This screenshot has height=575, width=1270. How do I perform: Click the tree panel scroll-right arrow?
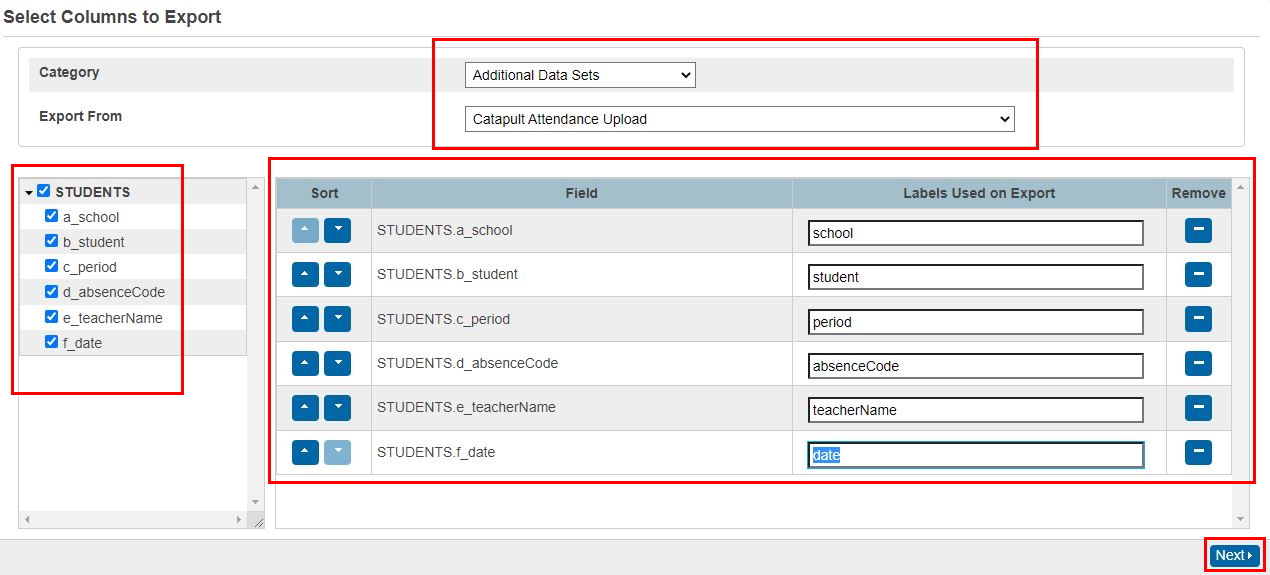tap(238, 520)
